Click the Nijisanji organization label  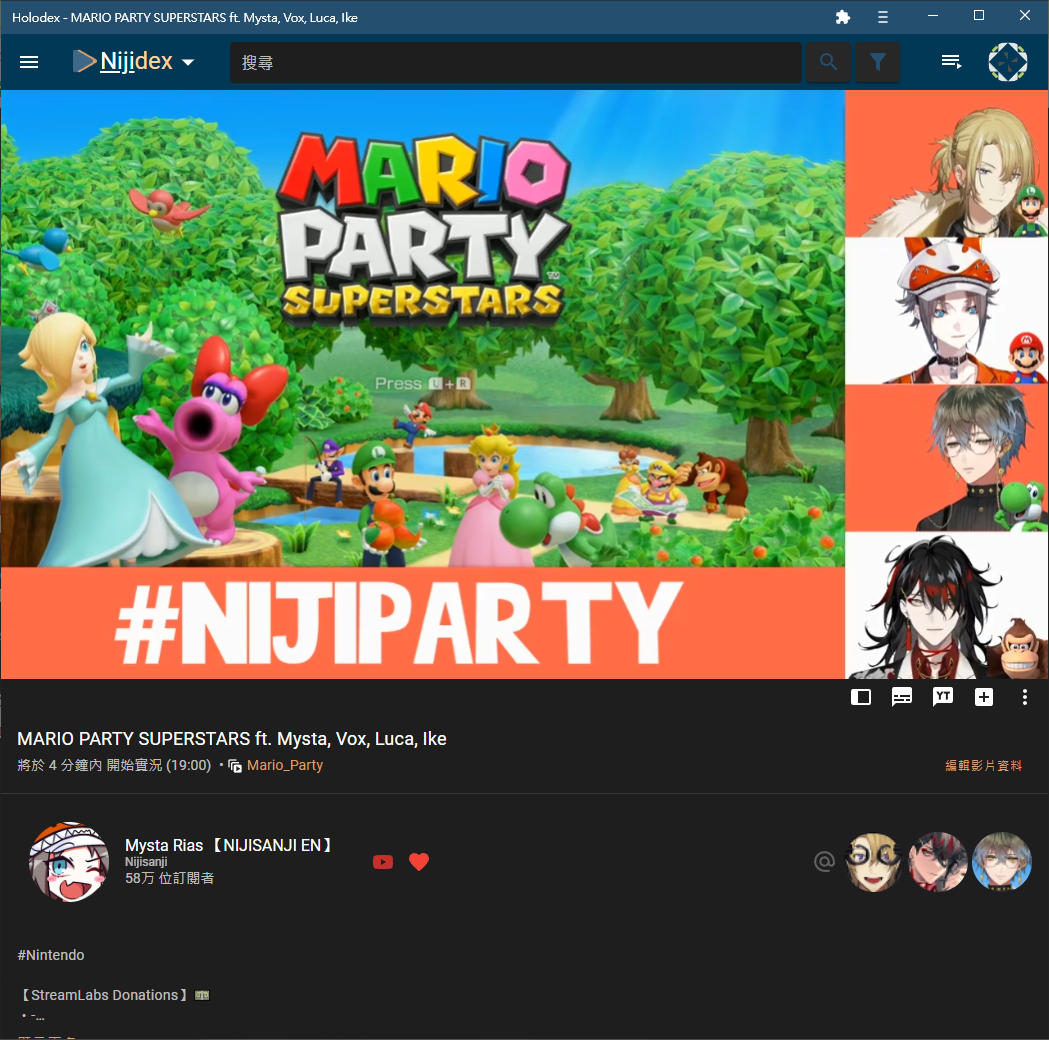click(146, 862)
